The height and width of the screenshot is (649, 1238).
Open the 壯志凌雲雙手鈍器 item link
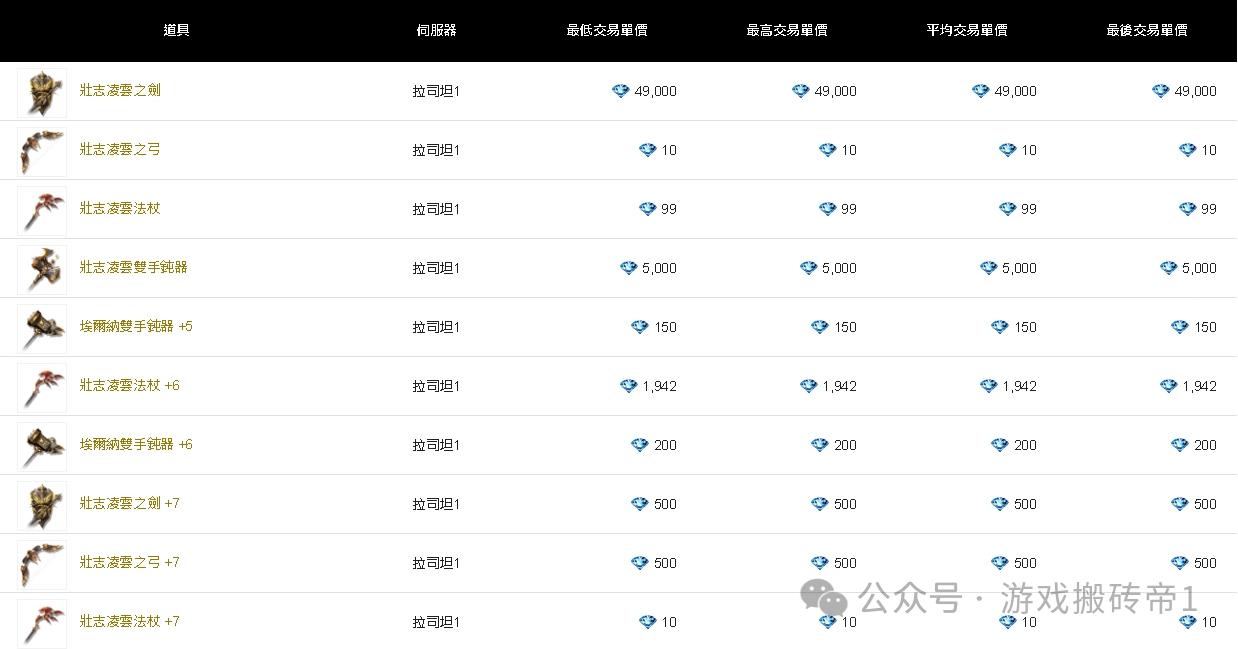pyautogui.click(x=134, y=267)
